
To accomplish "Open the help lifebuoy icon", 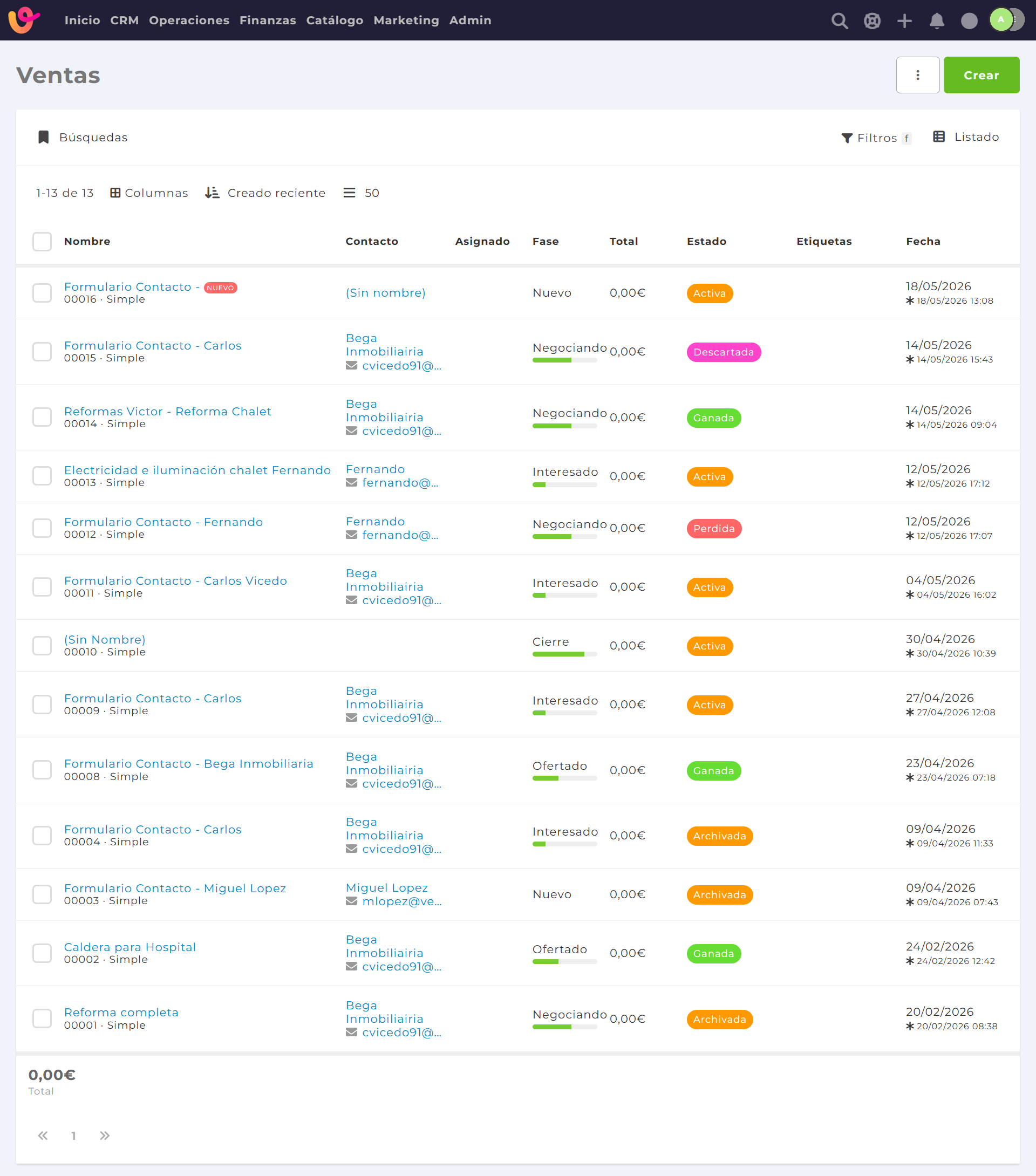I will pos(872,20).
